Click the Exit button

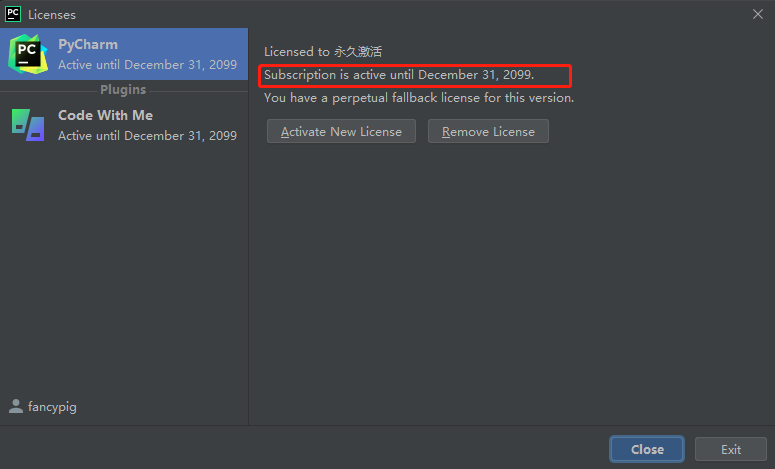731,449
